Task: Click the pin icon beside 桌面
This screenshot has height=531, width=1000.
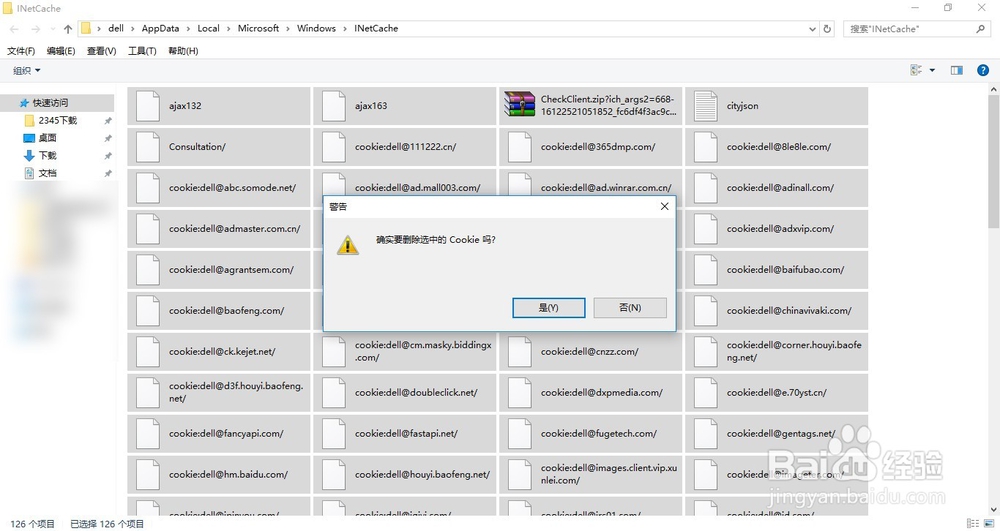Action: click(108, 138)
